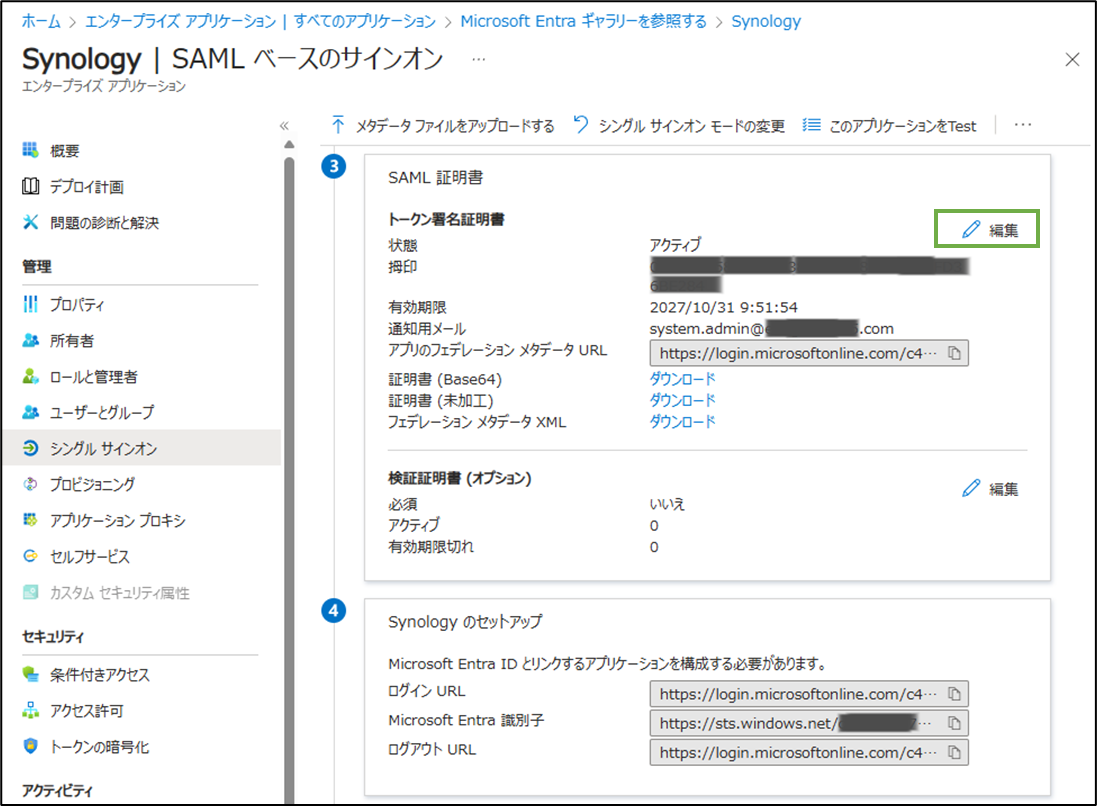Click the checklist icon for Test
Viewport: 1097px width, 806px height.
[x=812, y=125]
